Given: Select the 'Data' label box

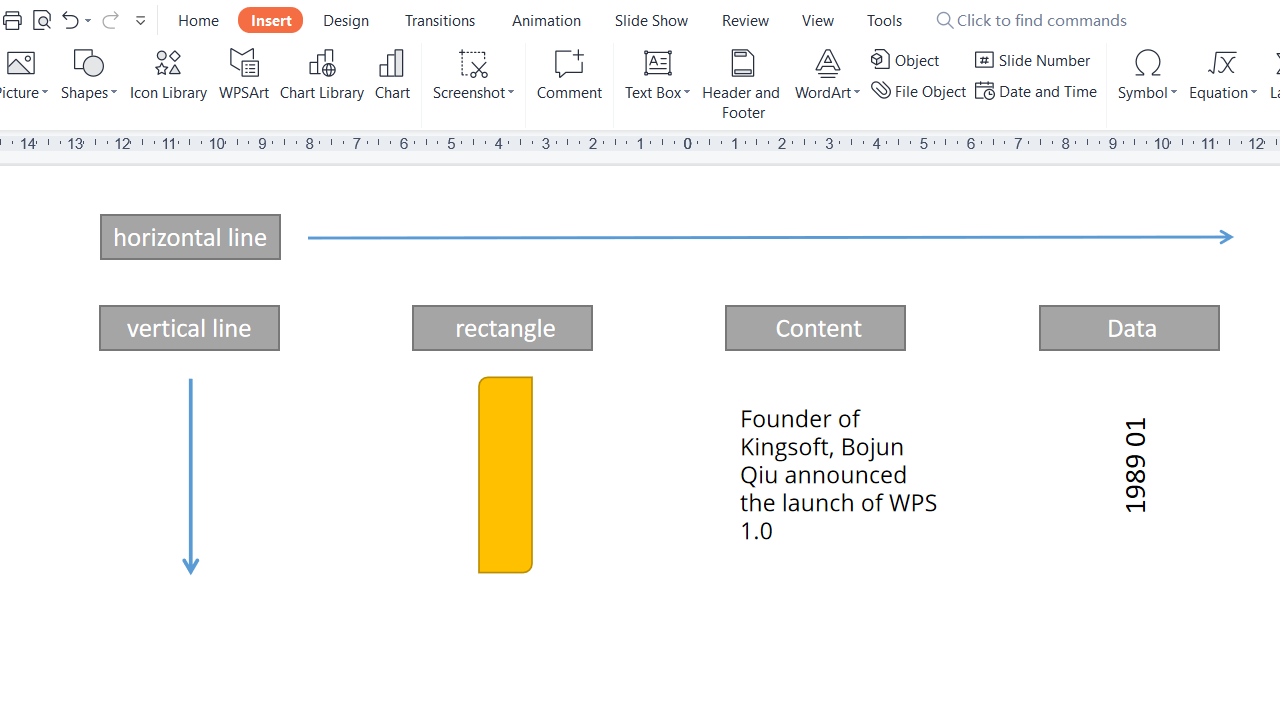Looking at the screenshot, I should (x=1129, y=328).
